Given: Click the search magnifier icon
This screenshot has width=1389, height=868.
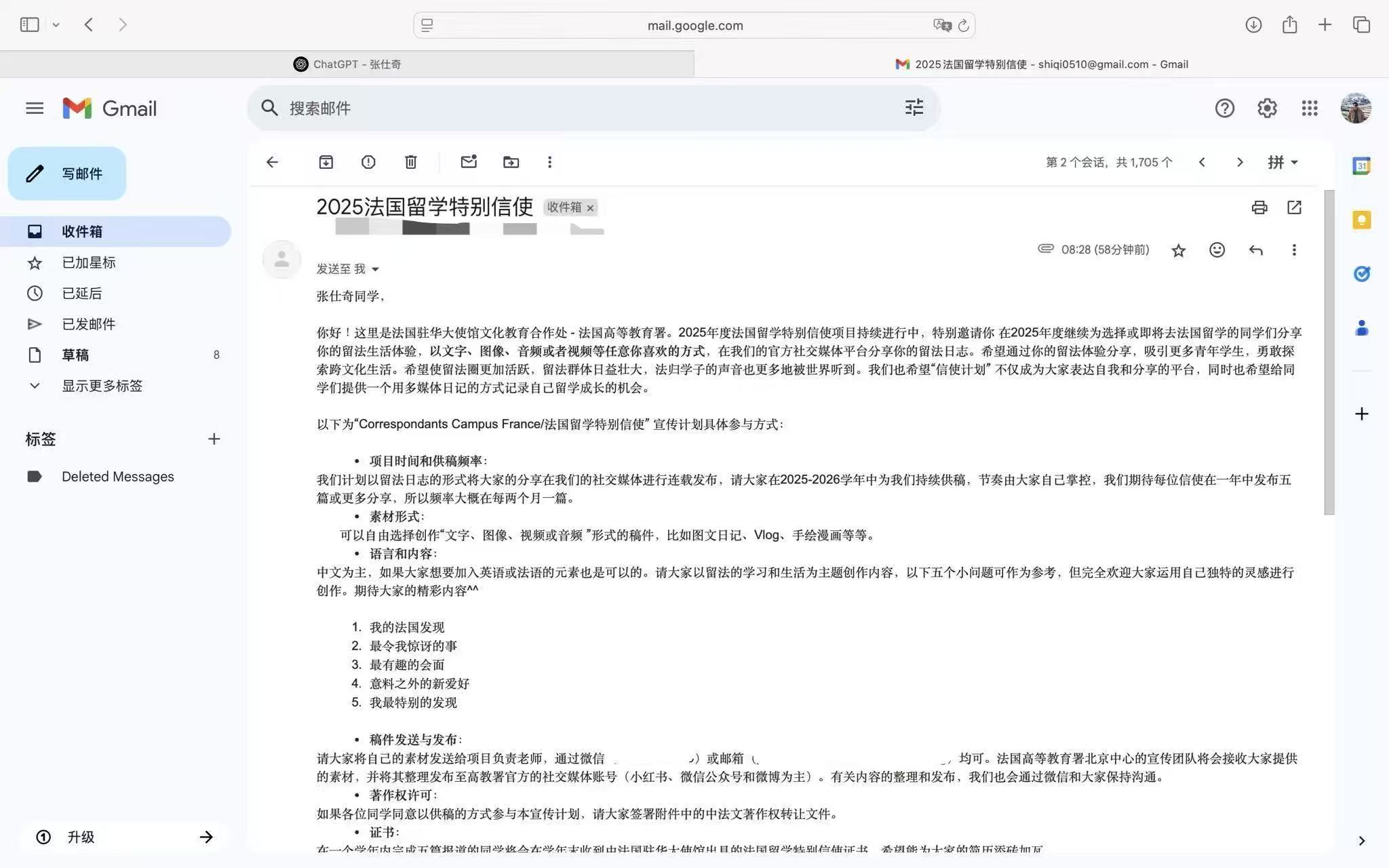Looking at the screenshot, I should [x=269, y=108].
